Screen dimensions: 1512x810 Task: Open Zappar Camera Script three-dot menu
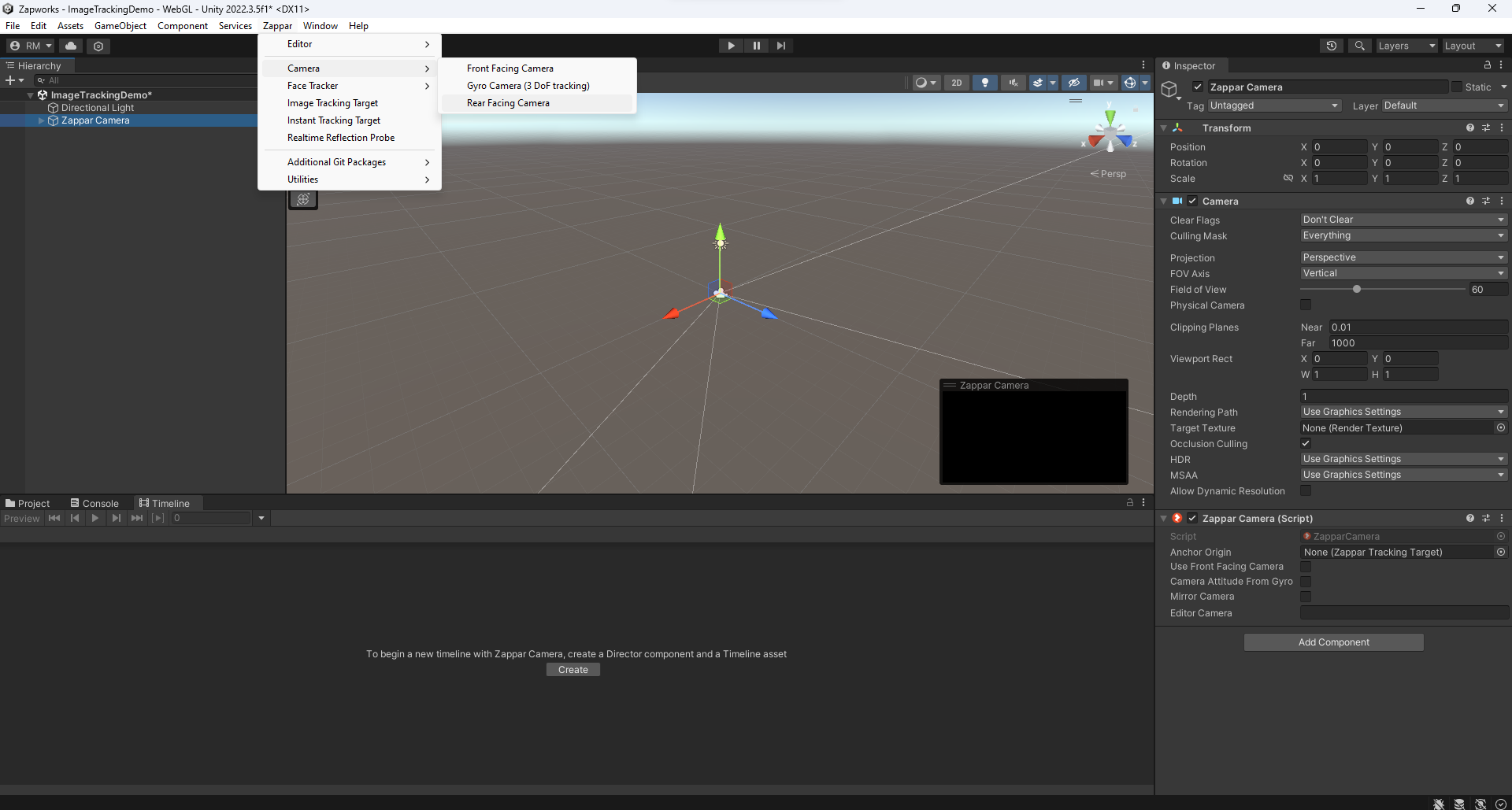(1502, 518)
